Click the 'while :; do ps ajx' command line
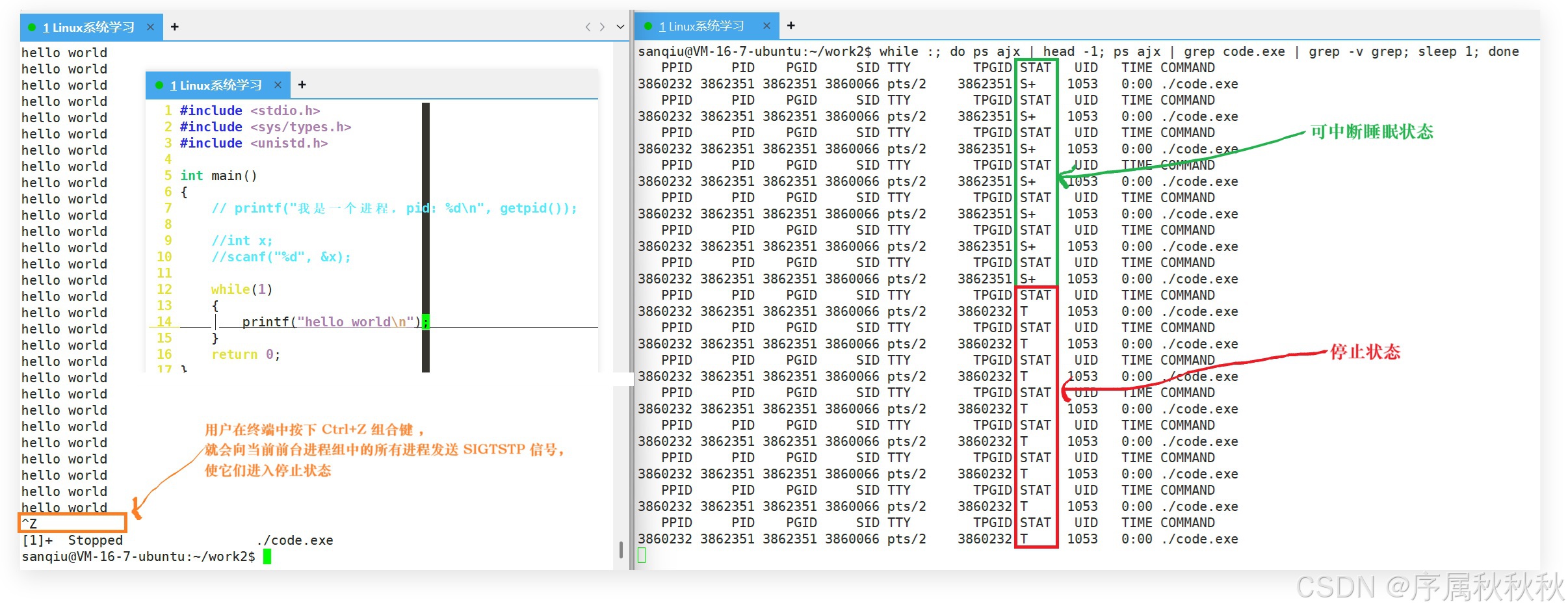 1199,51
